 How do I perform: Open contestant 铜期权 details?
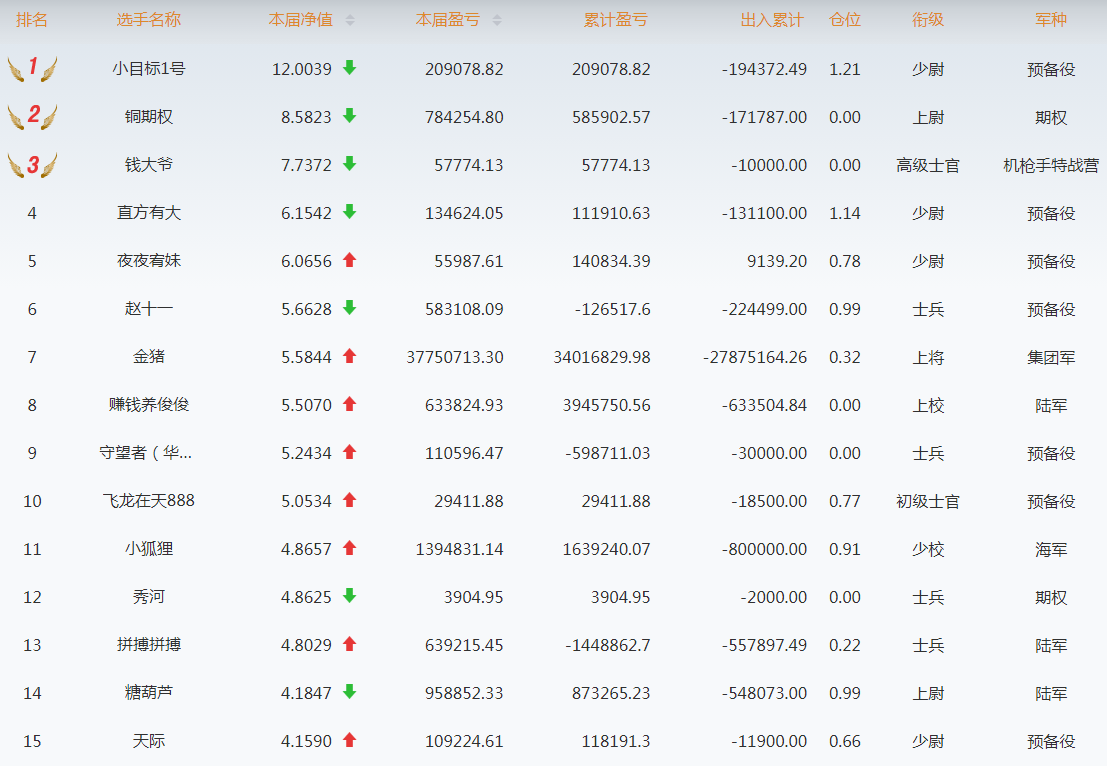(x=149, y=117)
